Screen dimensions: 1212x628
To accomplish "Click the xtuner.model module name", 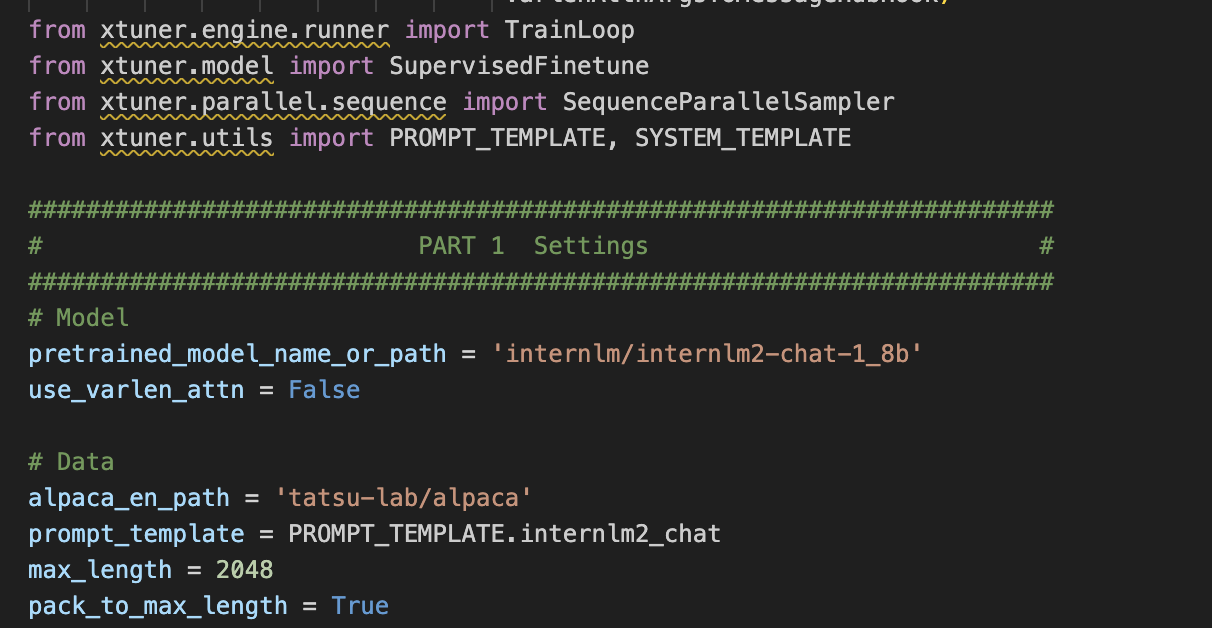I will click(x=186, y=66).
